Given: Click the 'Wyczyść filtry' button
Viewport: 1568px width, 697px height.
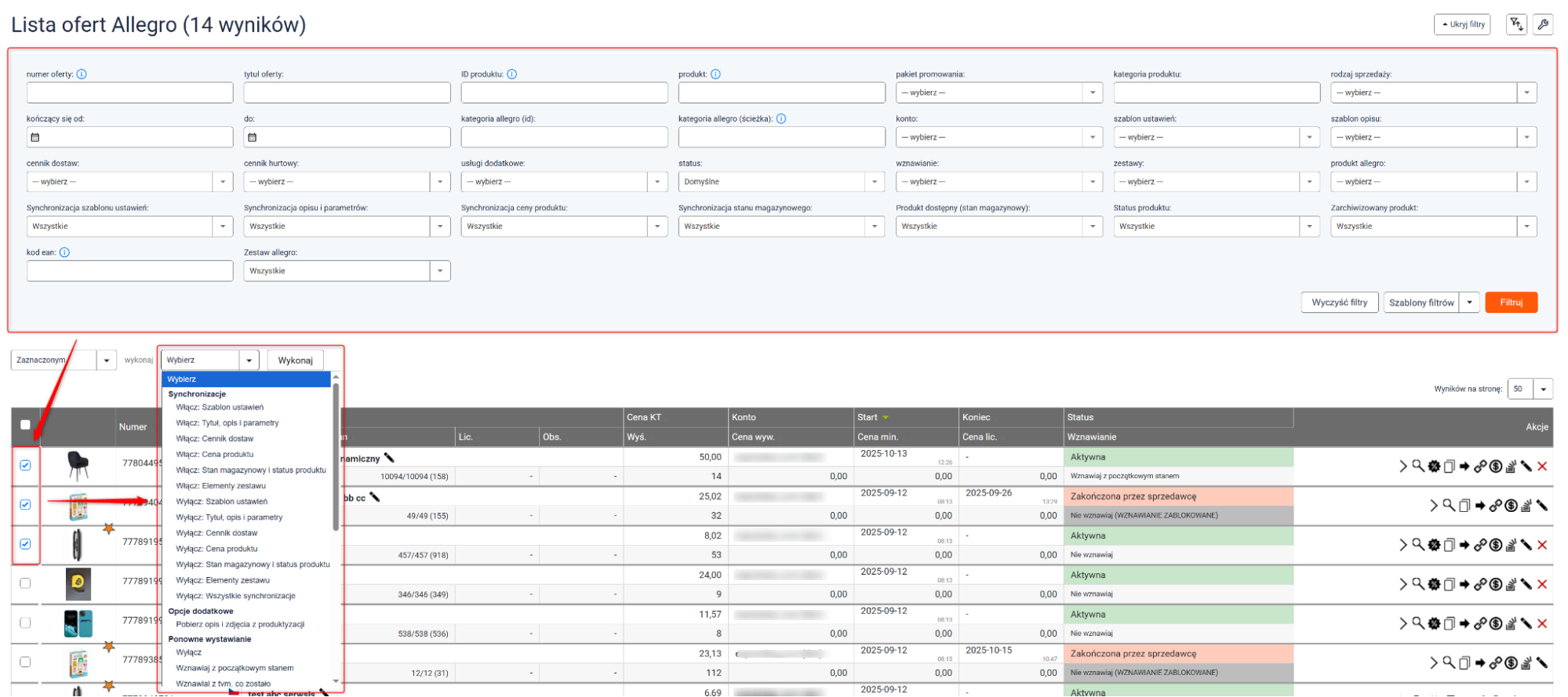Looking at the screenshot, I should click(x=1339, y=303).
